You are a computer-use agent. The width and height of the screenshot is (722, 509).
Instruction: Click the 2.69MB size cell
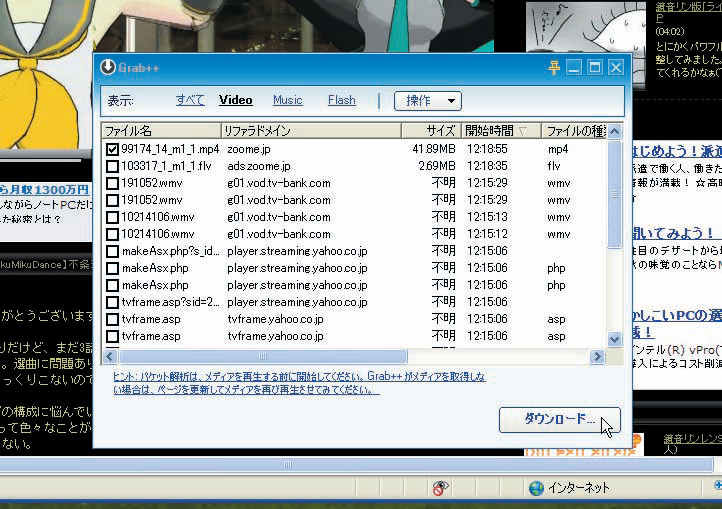437,166
